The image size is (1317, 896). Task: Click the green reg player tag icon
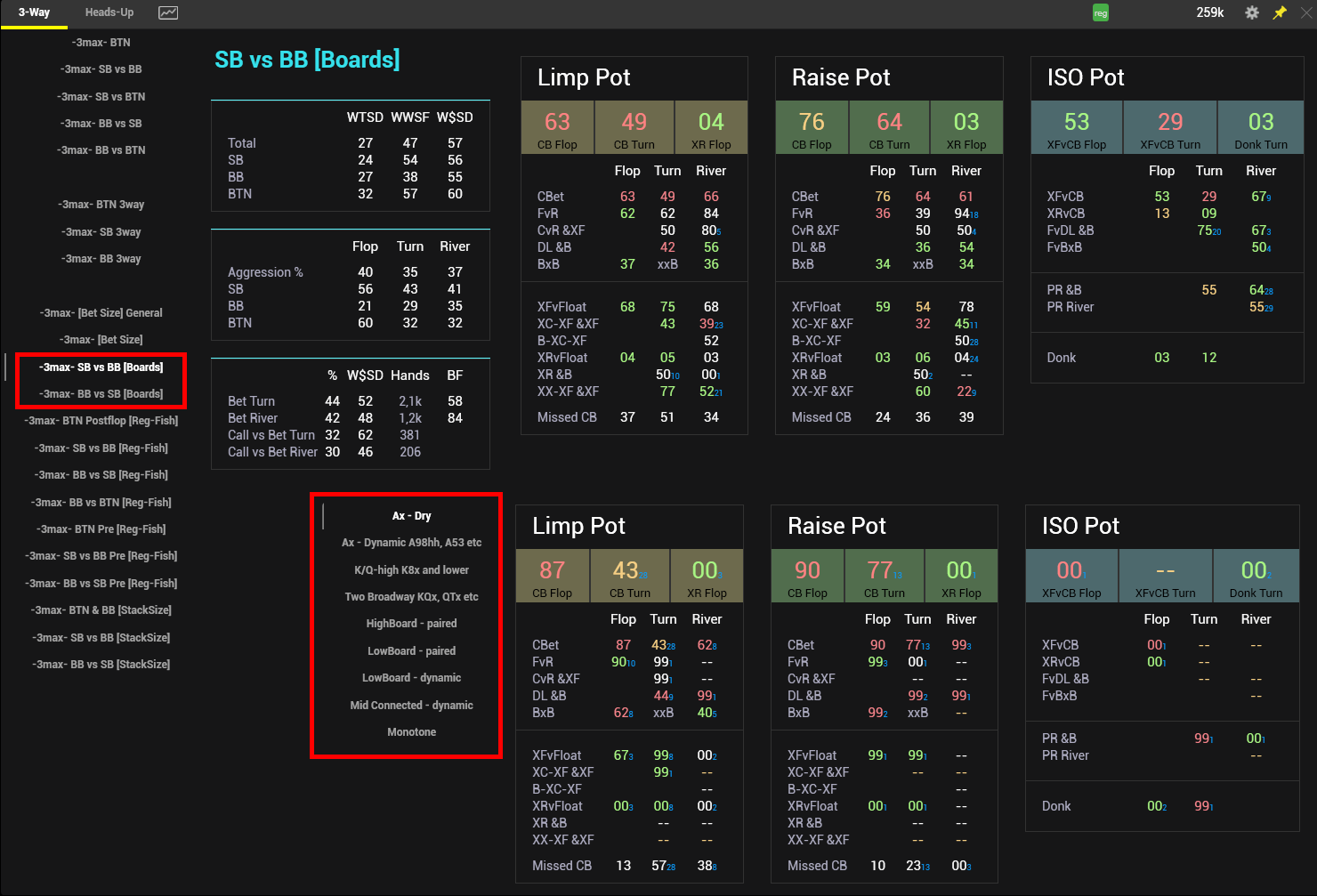click(x=1101, y=13)
